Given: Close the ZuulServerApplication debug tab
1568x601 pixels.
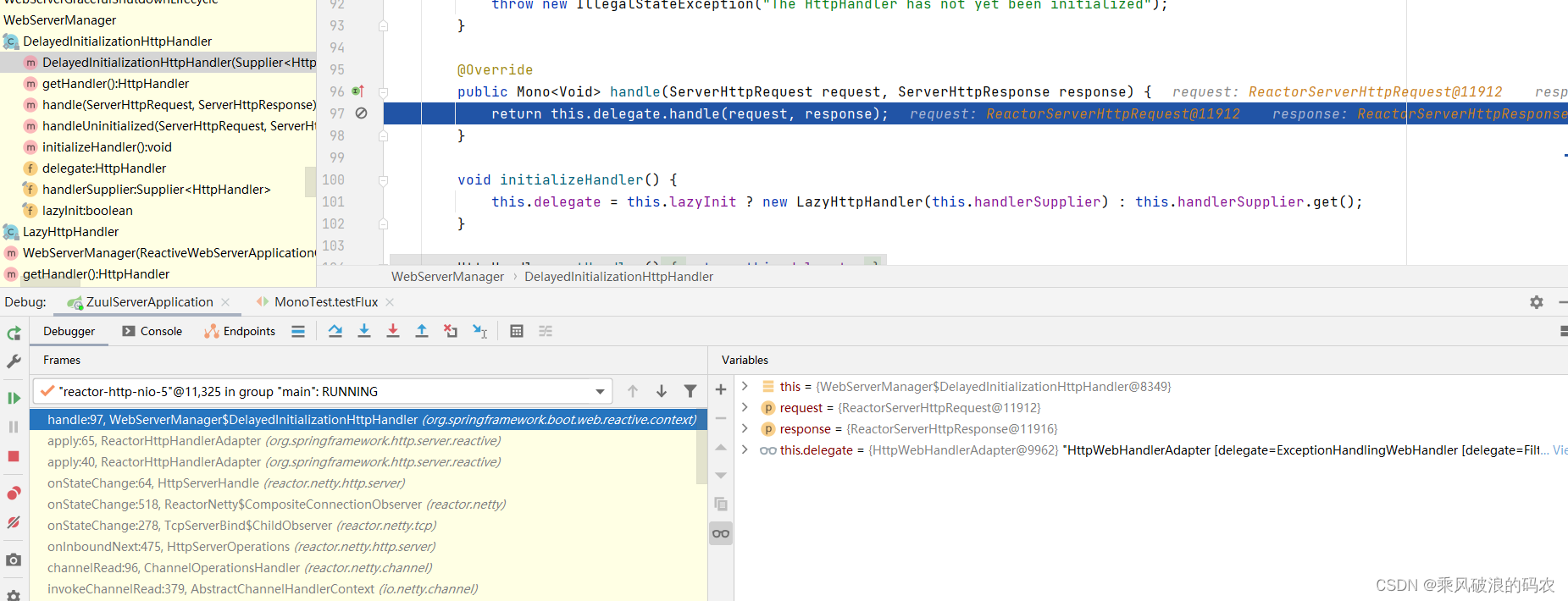Looking at the screenshot, I should 225,302.
